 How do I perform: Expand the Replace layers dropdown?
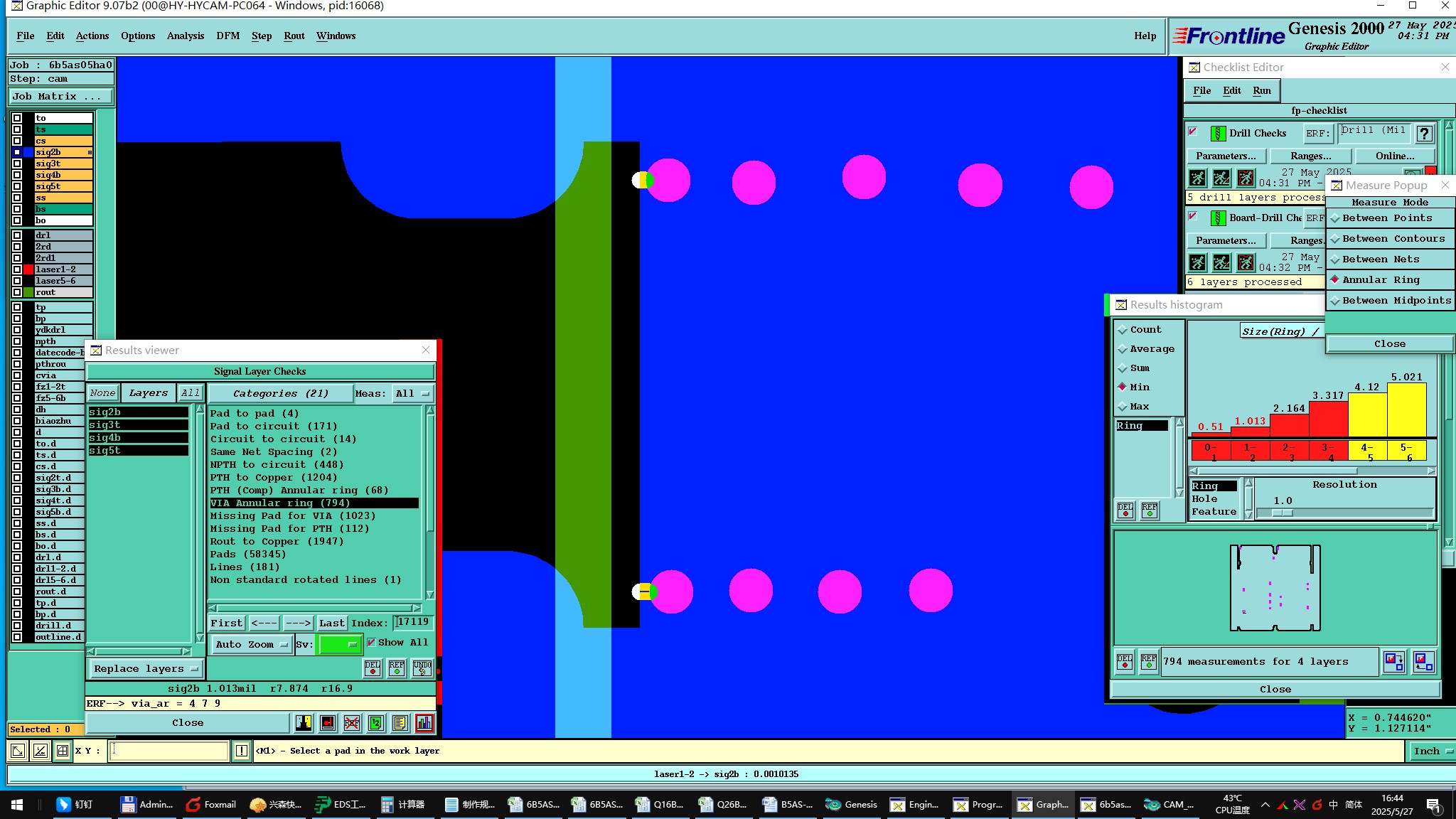pyautogui.click(x=146, y=668)
